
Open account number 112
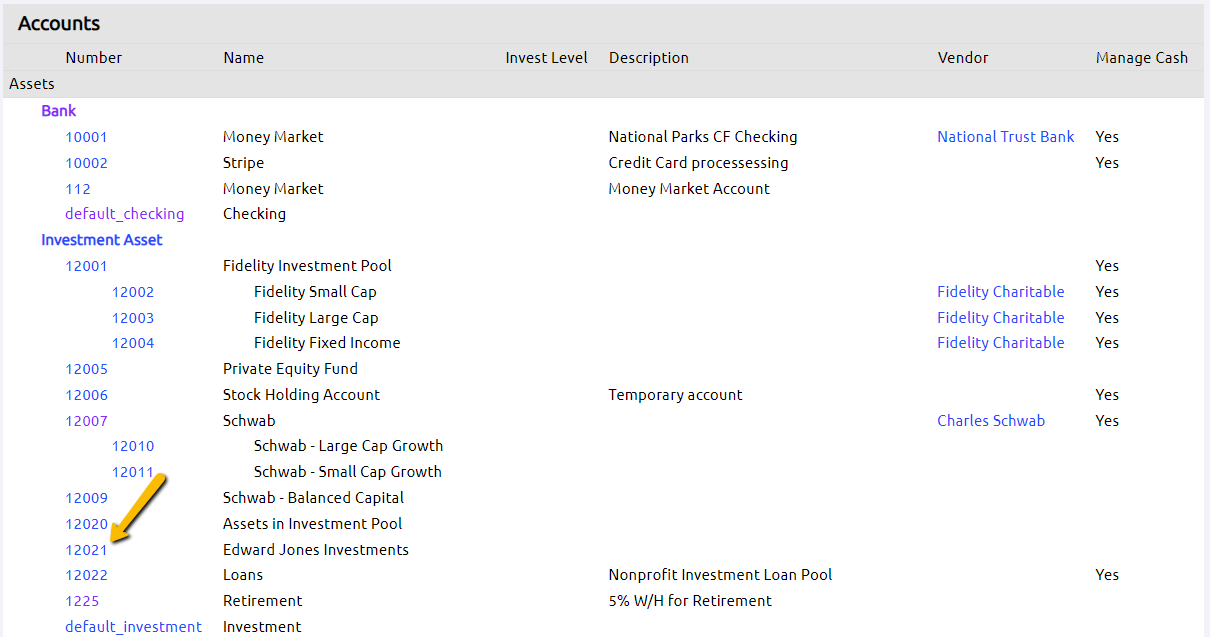pos(78,189)
